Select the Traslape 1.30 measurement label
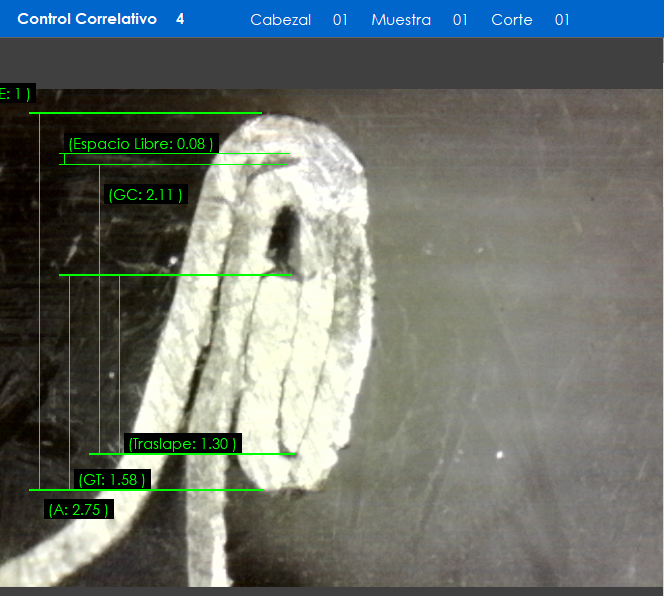 (183, 443)
